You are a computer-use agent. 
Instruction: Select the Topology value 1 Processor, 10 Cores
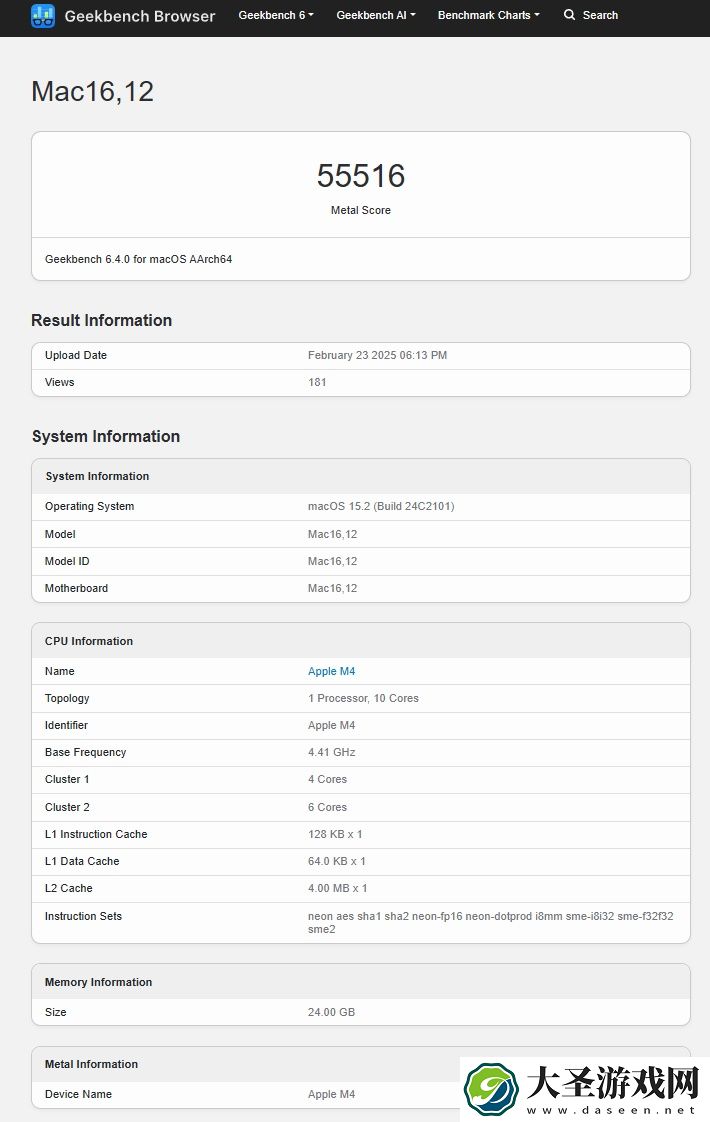(363, 698)
